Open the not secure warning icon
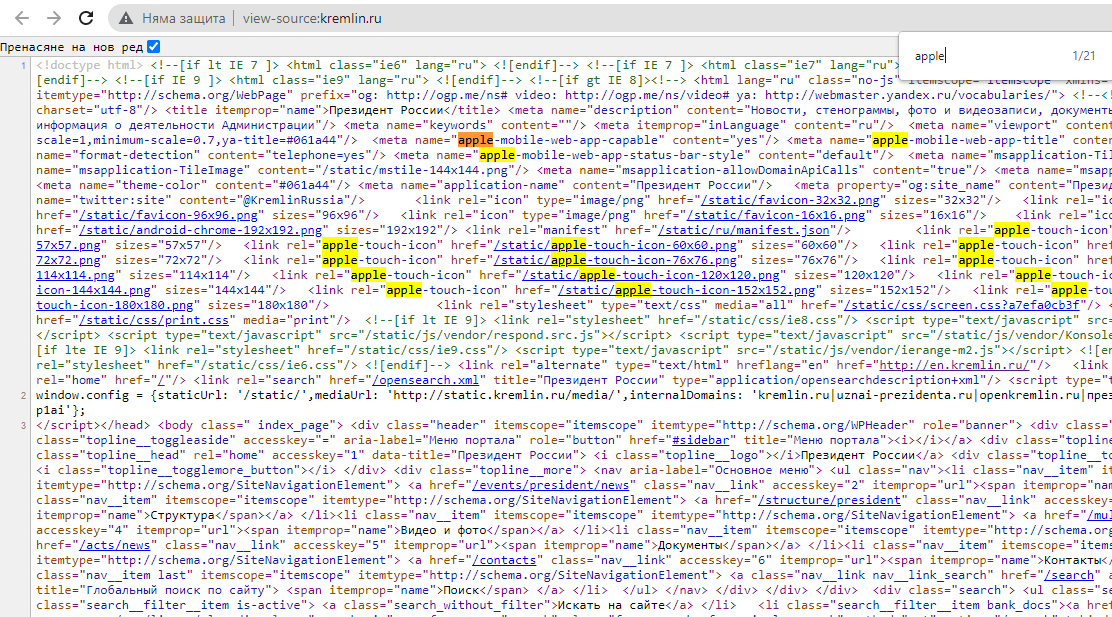 [x=126, y=18]
